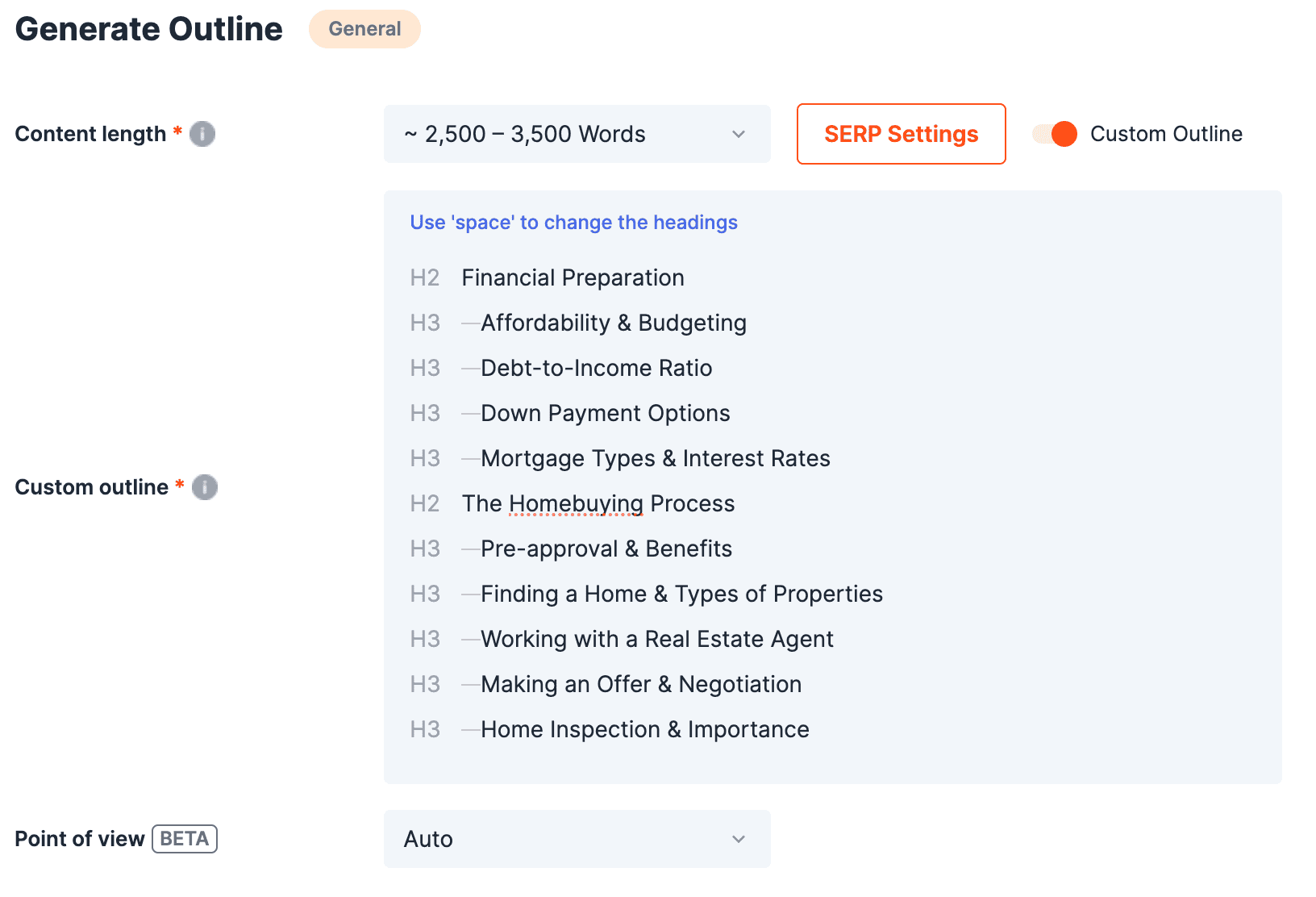Click 'Mortgage Types & Interest Rates' line
Image resolution: width=1316 pixels, height=897 pixels.
click(x=656, y=458)
